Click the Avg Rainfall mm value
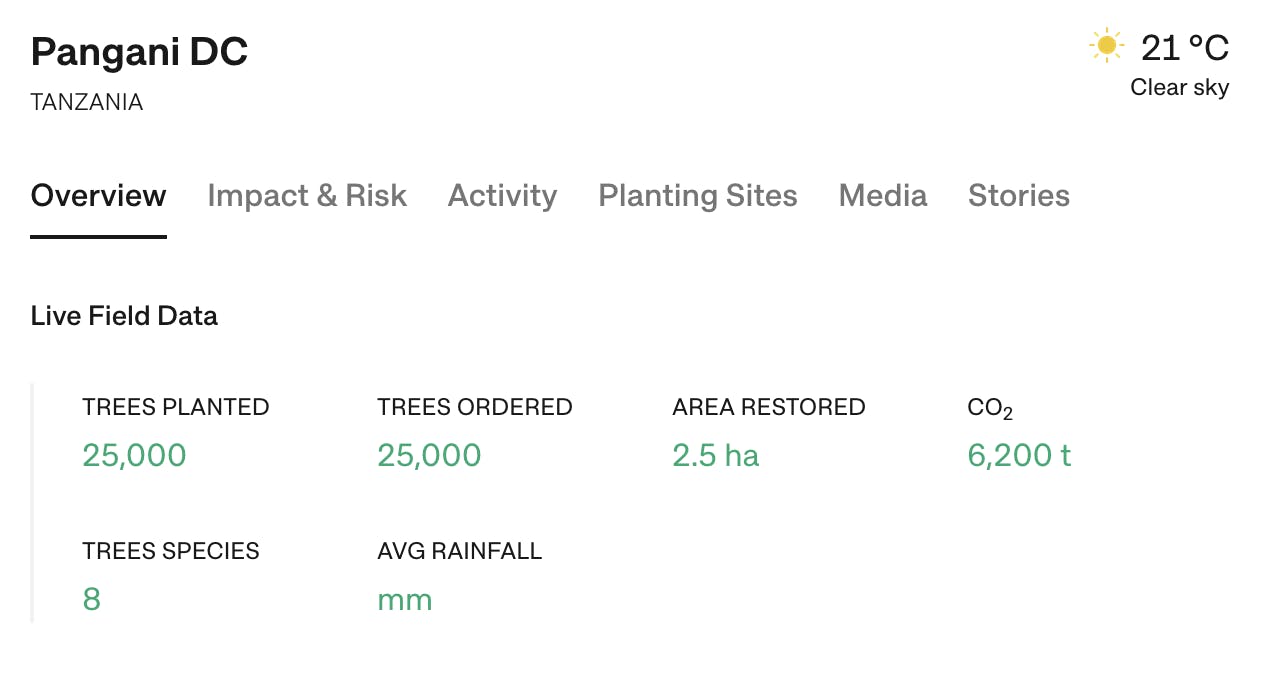The image size is (1262, 682). tap(404, 600)
